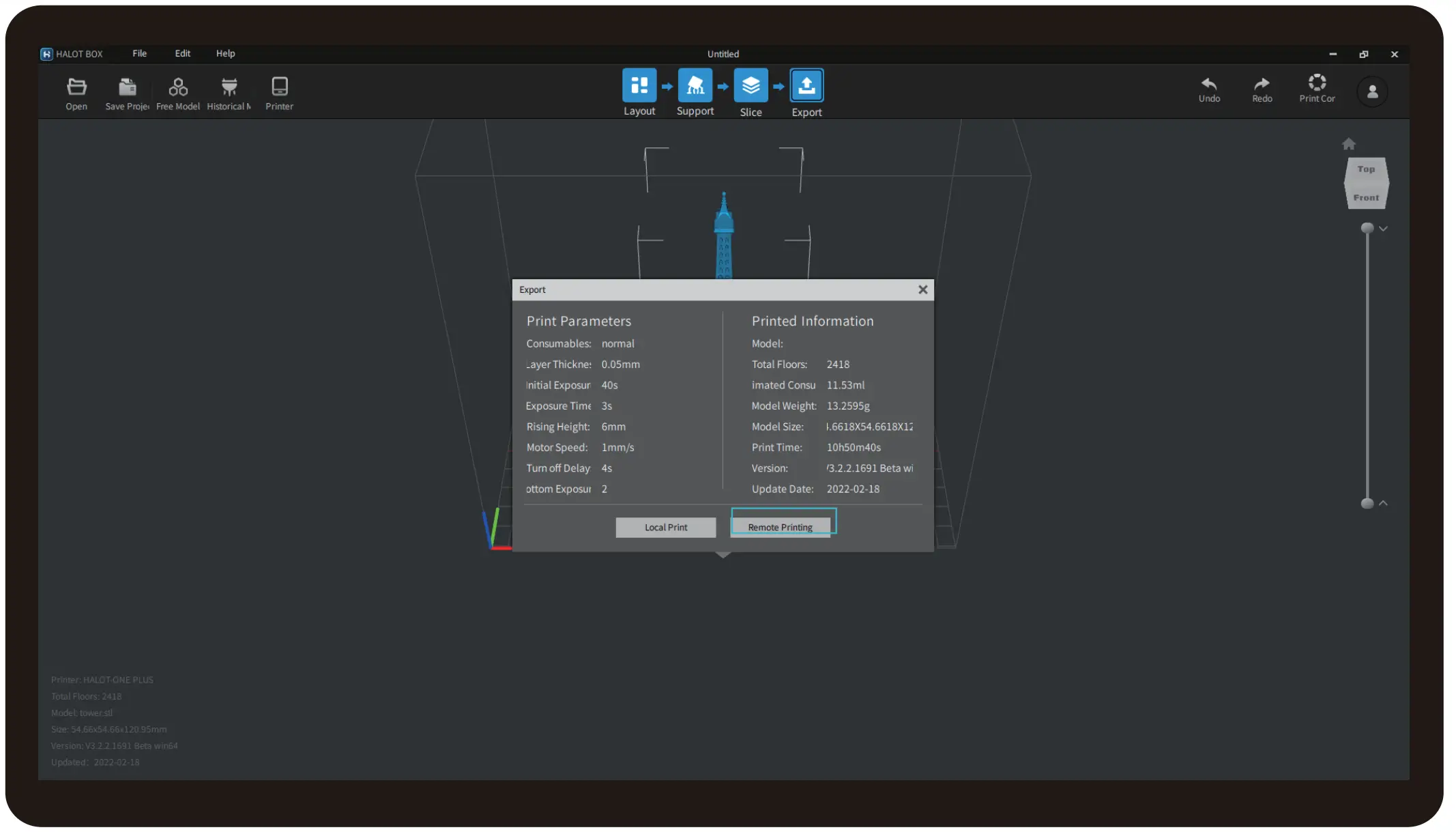
Task: Click the Redo arrow
Action: point(1262,83)
